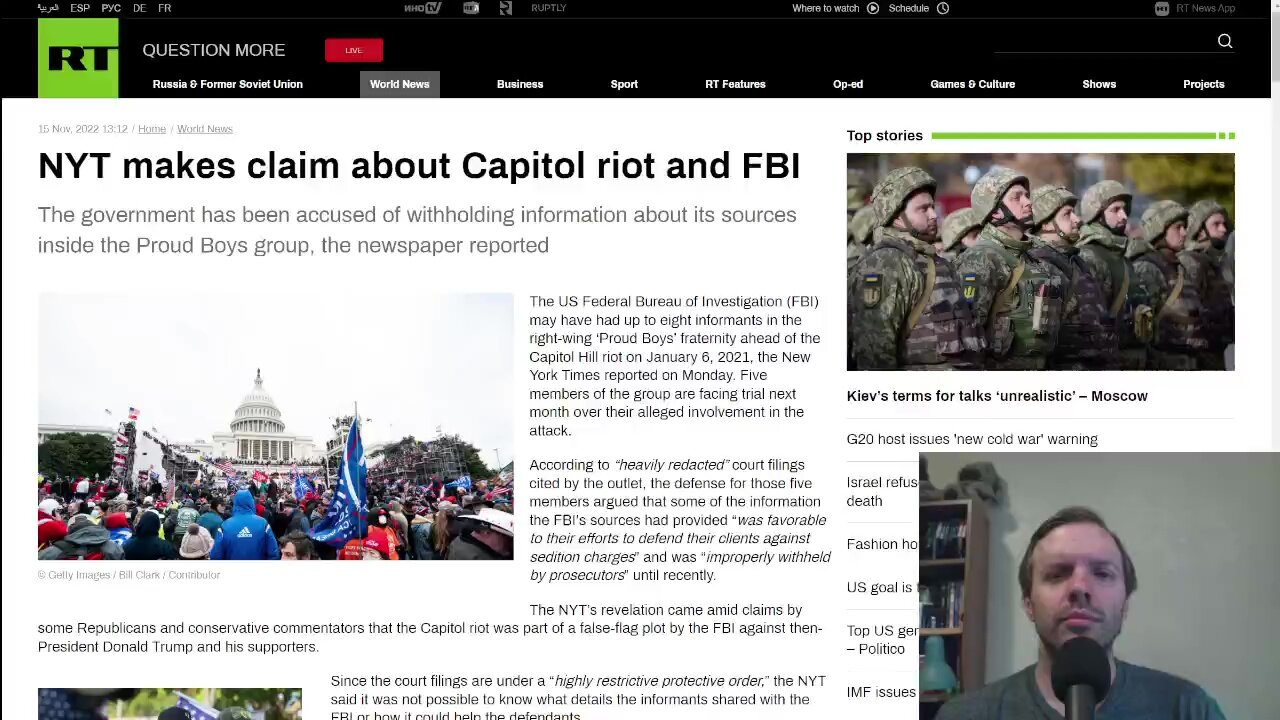1280x720 pixels.
Task: Open G20 host 'new cold war' warning story
Action: coord(972,439)
